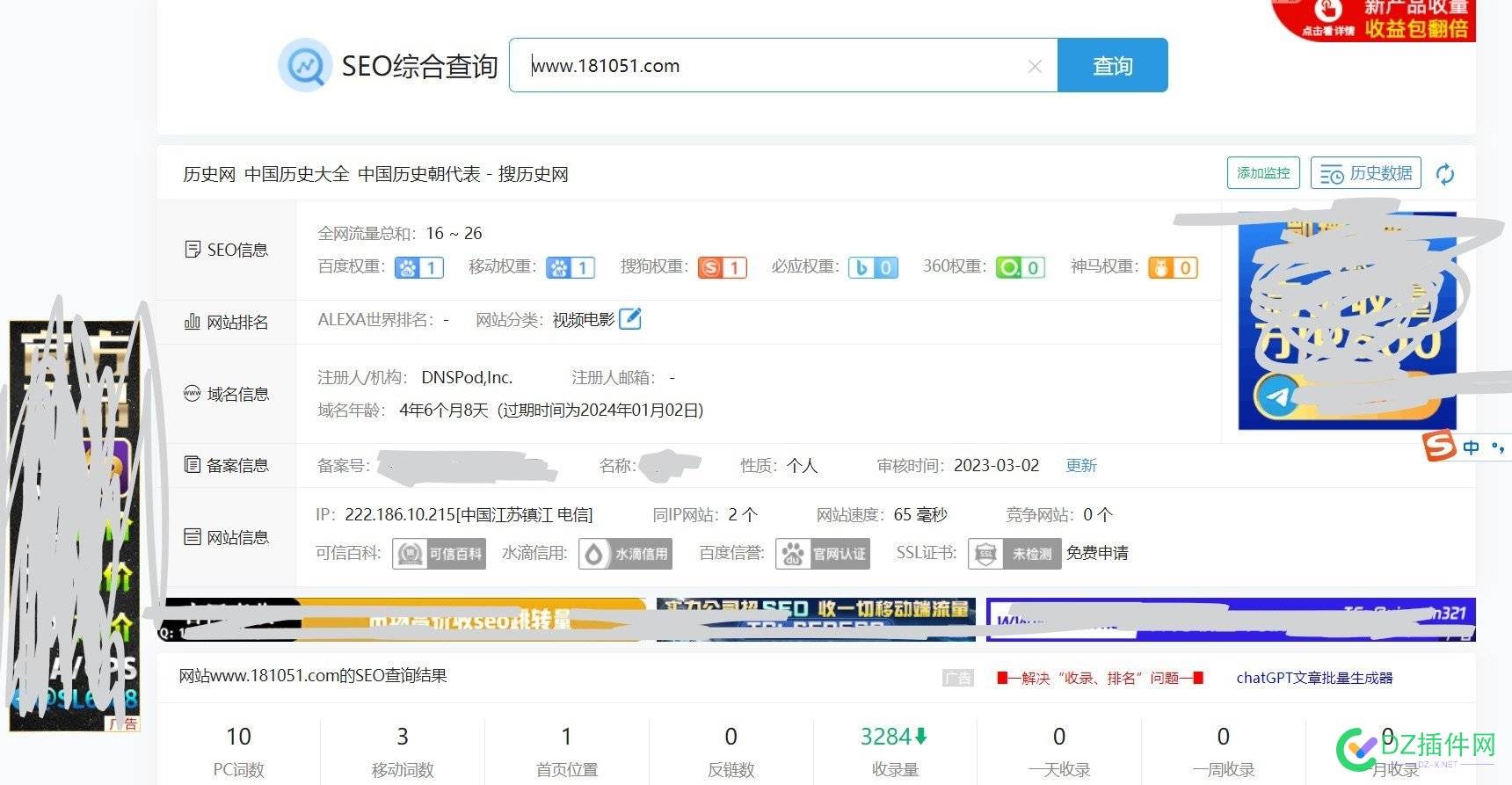This screenshot has width=1512, height=785.
Task: Click the 同IP网站 2个 value
Action: tap(743, 515)
